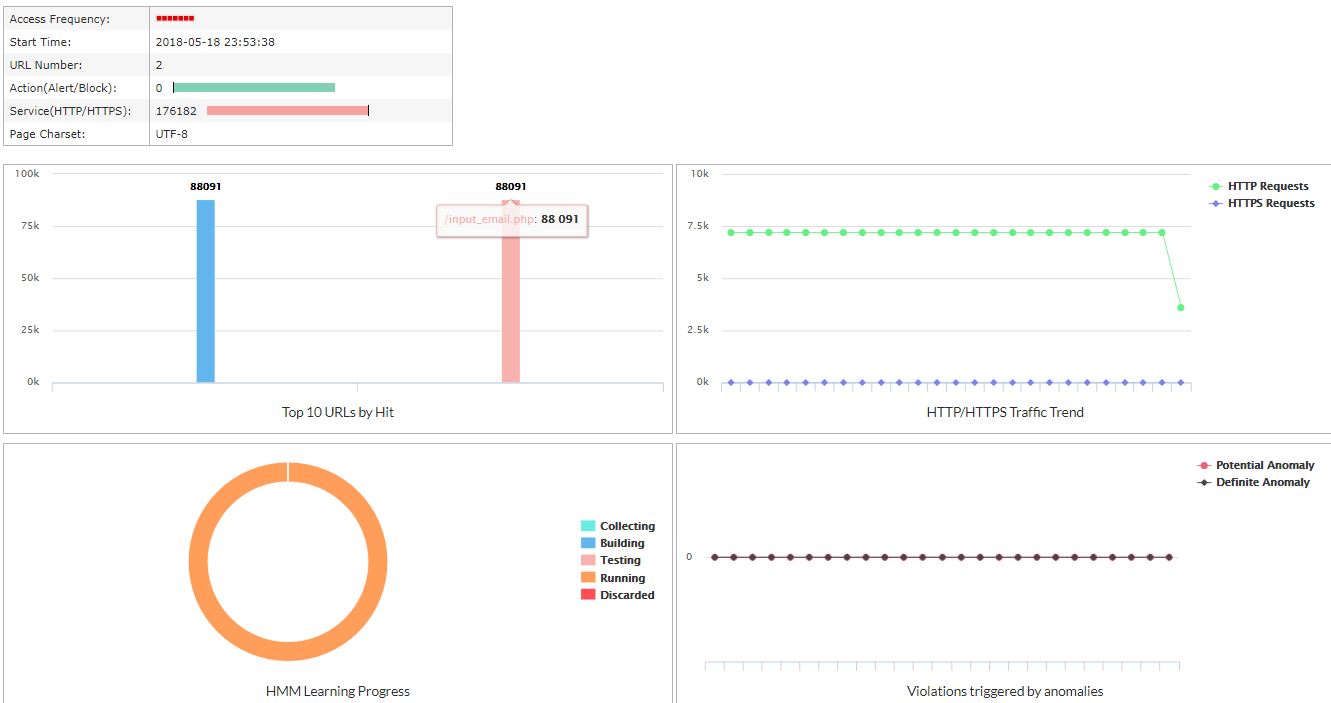Click the green HTTP Requests legend dot
1331x703 pixels.
pos(1216,186)
